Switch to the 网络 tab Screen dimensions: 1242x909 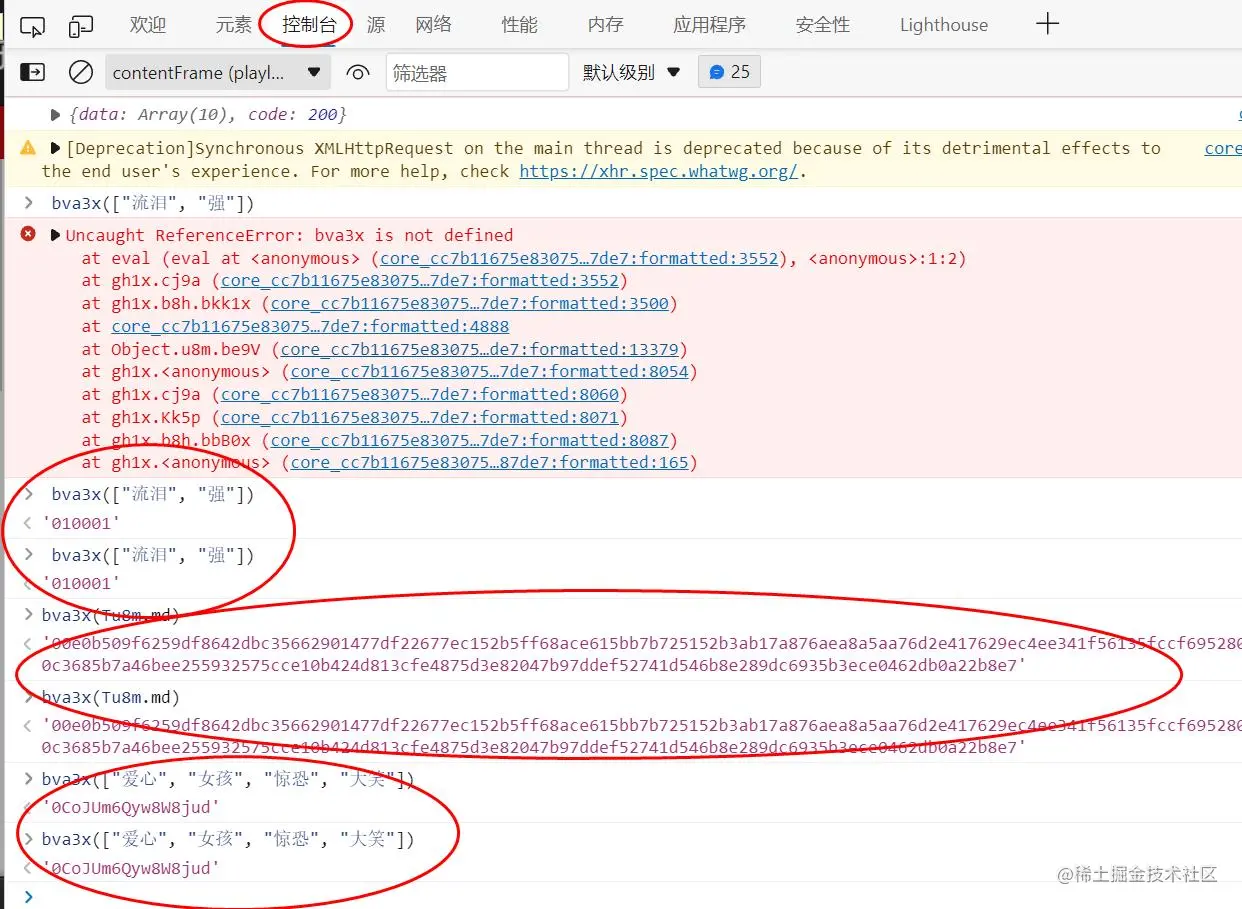[433, 24]
